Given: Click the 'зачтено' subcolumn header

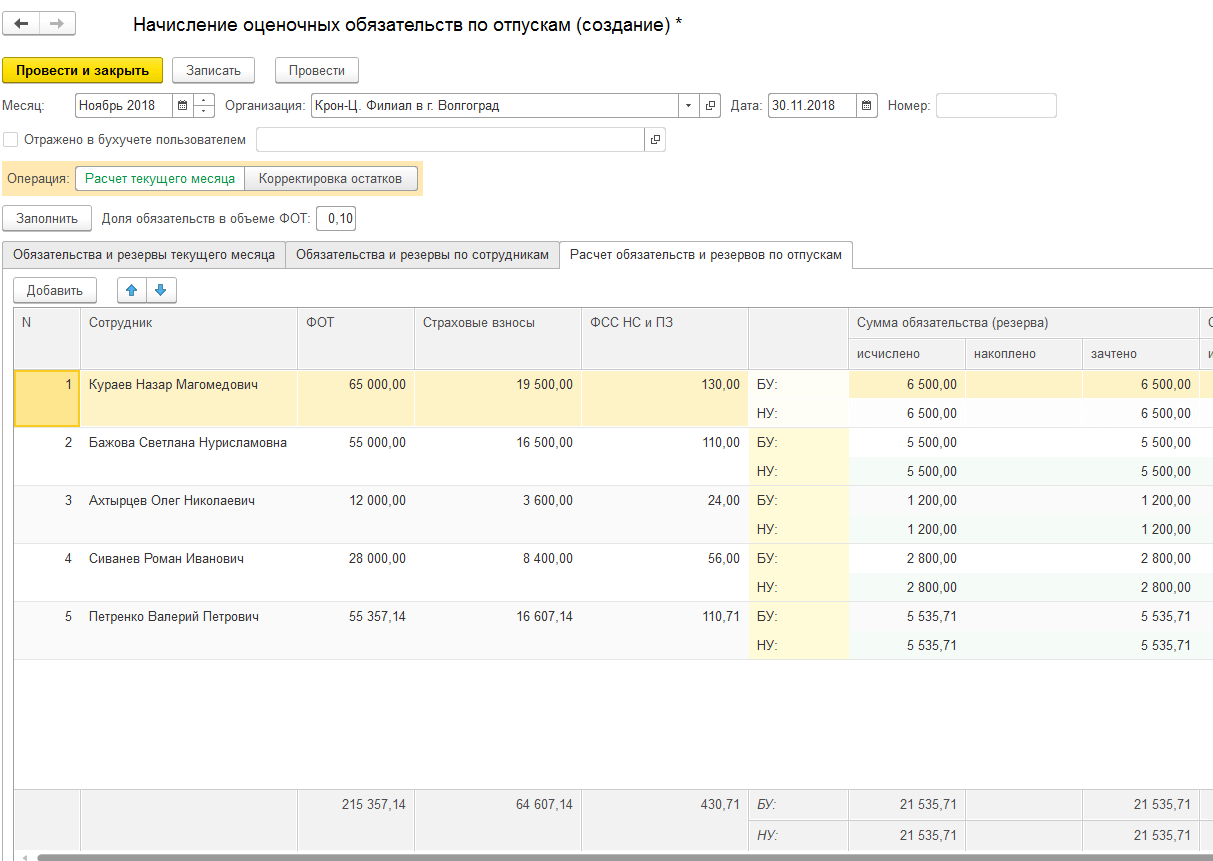Looking at the screenshot, I should (1140, 354).
